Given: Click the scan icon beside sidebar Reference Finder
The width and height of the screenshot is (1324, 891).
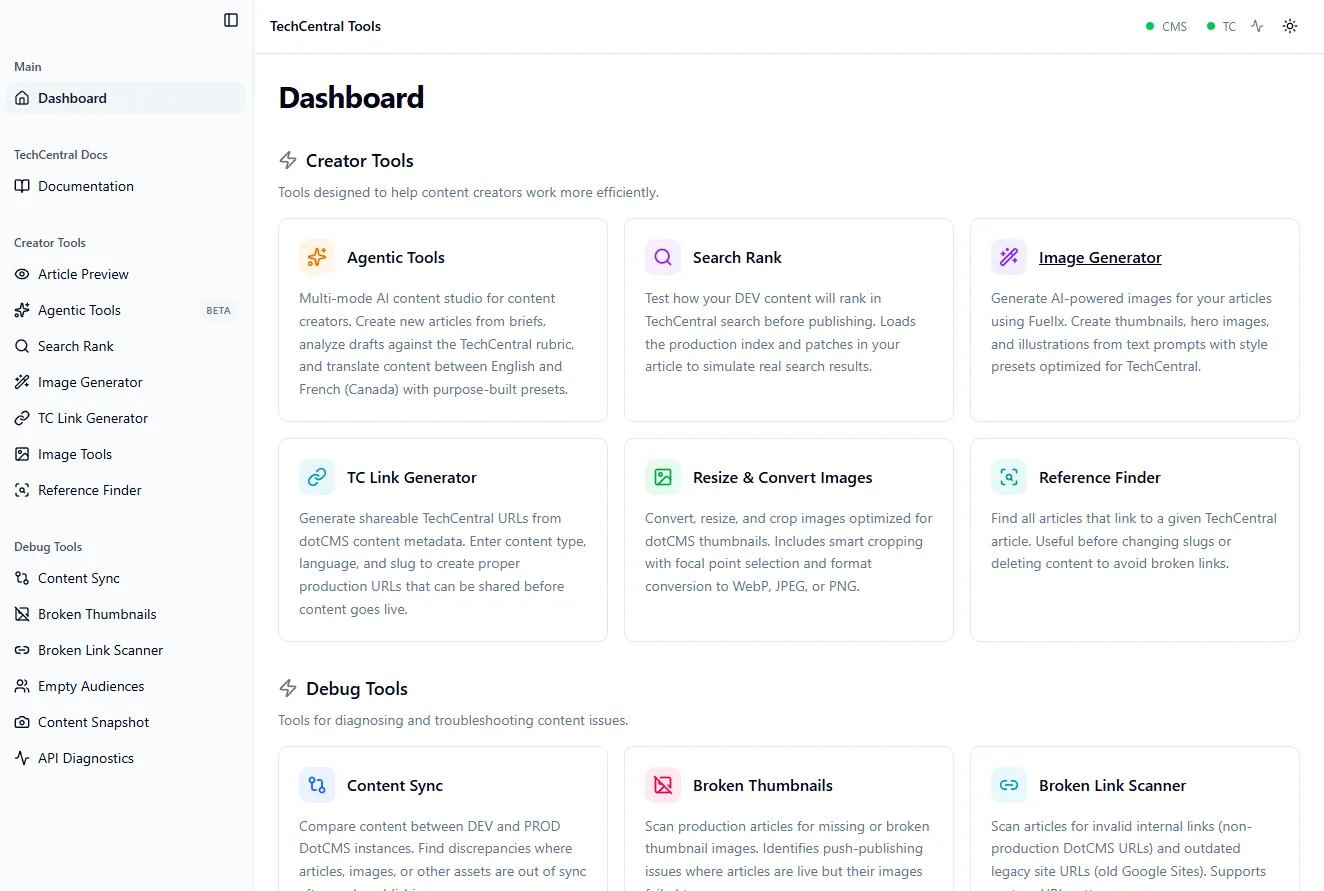Looking at the screenshot, I should [x=22, y=490].
